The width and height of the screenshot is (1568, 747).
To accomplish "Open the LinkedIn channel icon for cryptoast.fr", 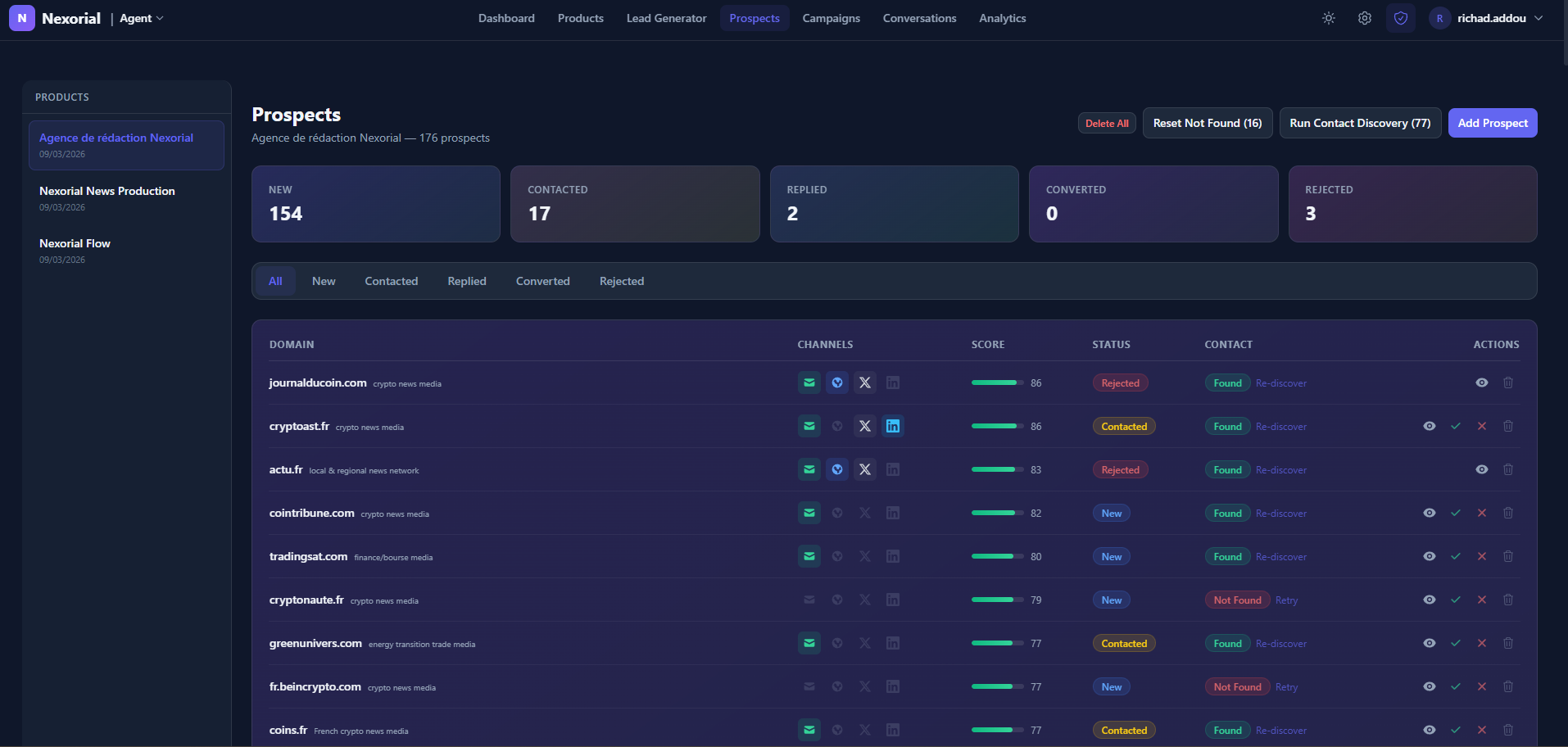I will (892, 426).
